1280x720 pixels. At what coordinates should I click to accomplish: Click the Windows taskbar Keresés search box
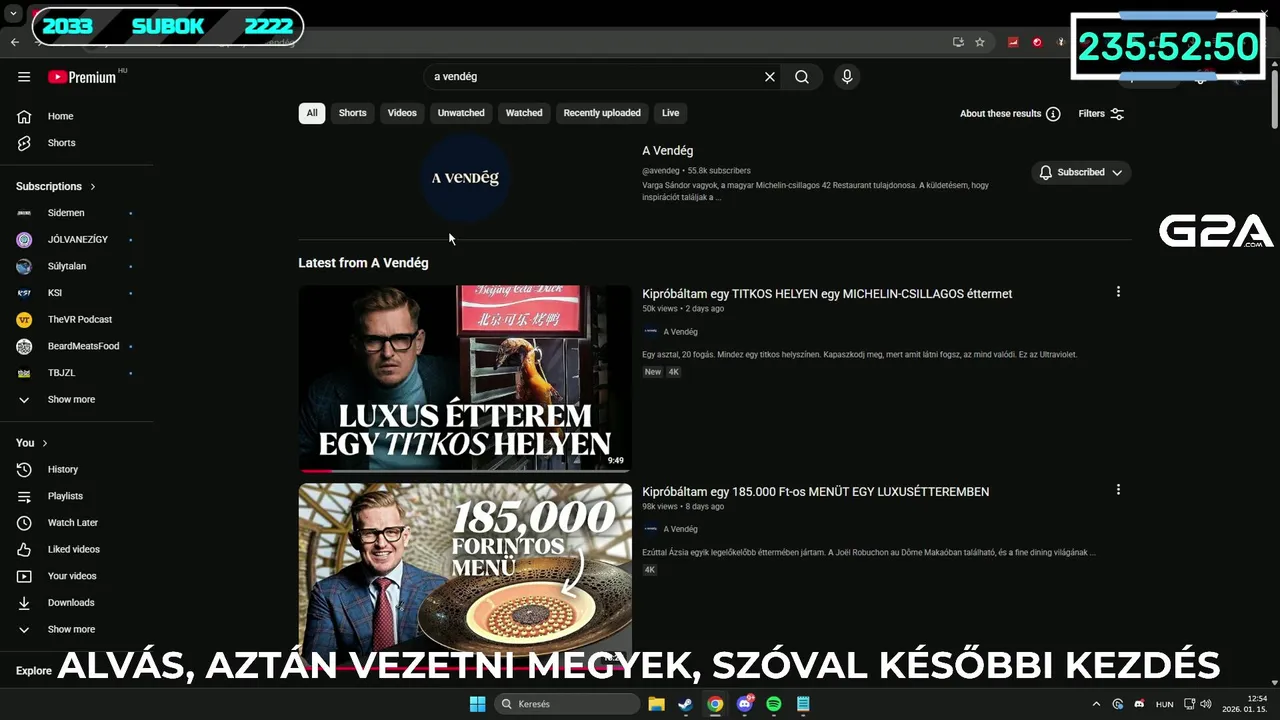pyautogui.click(x=568, y=704)
